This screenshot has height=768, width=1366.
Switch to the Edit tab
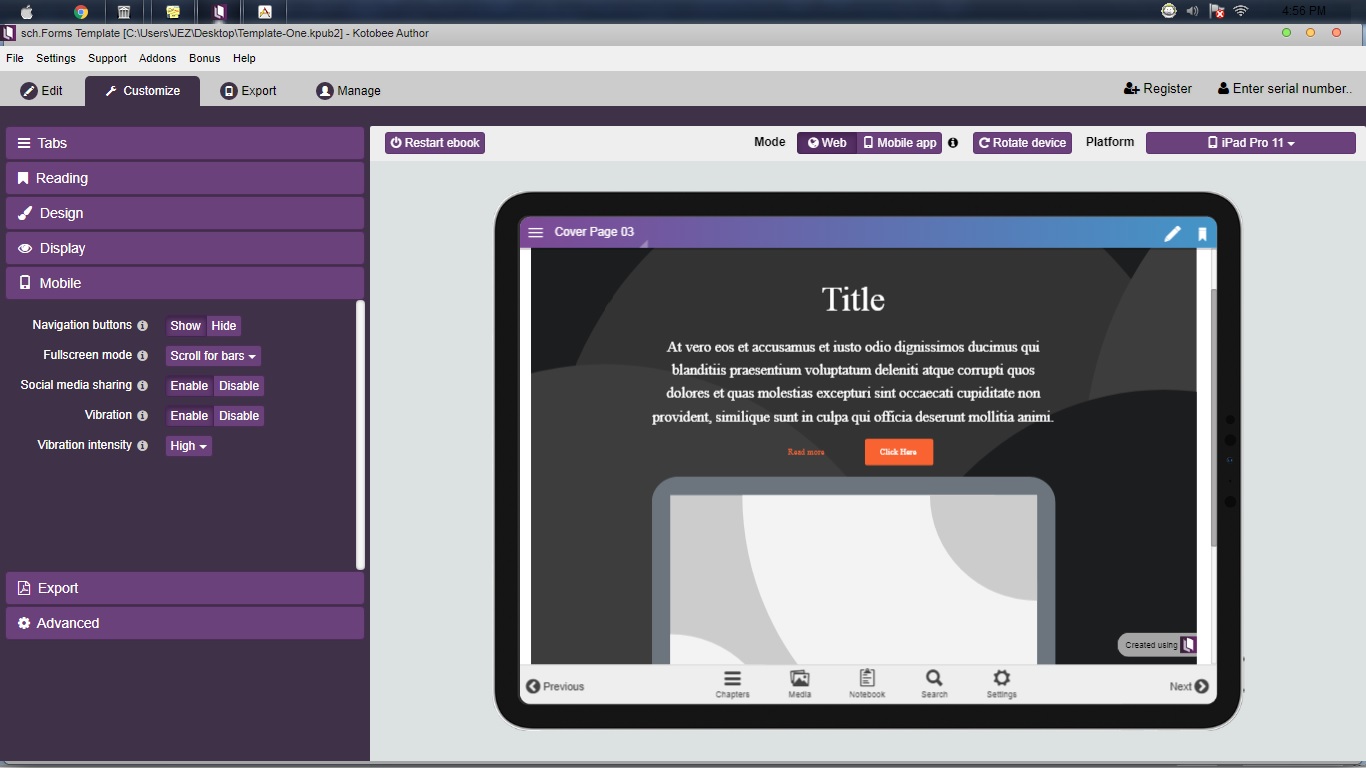click(x=42, y=91)
